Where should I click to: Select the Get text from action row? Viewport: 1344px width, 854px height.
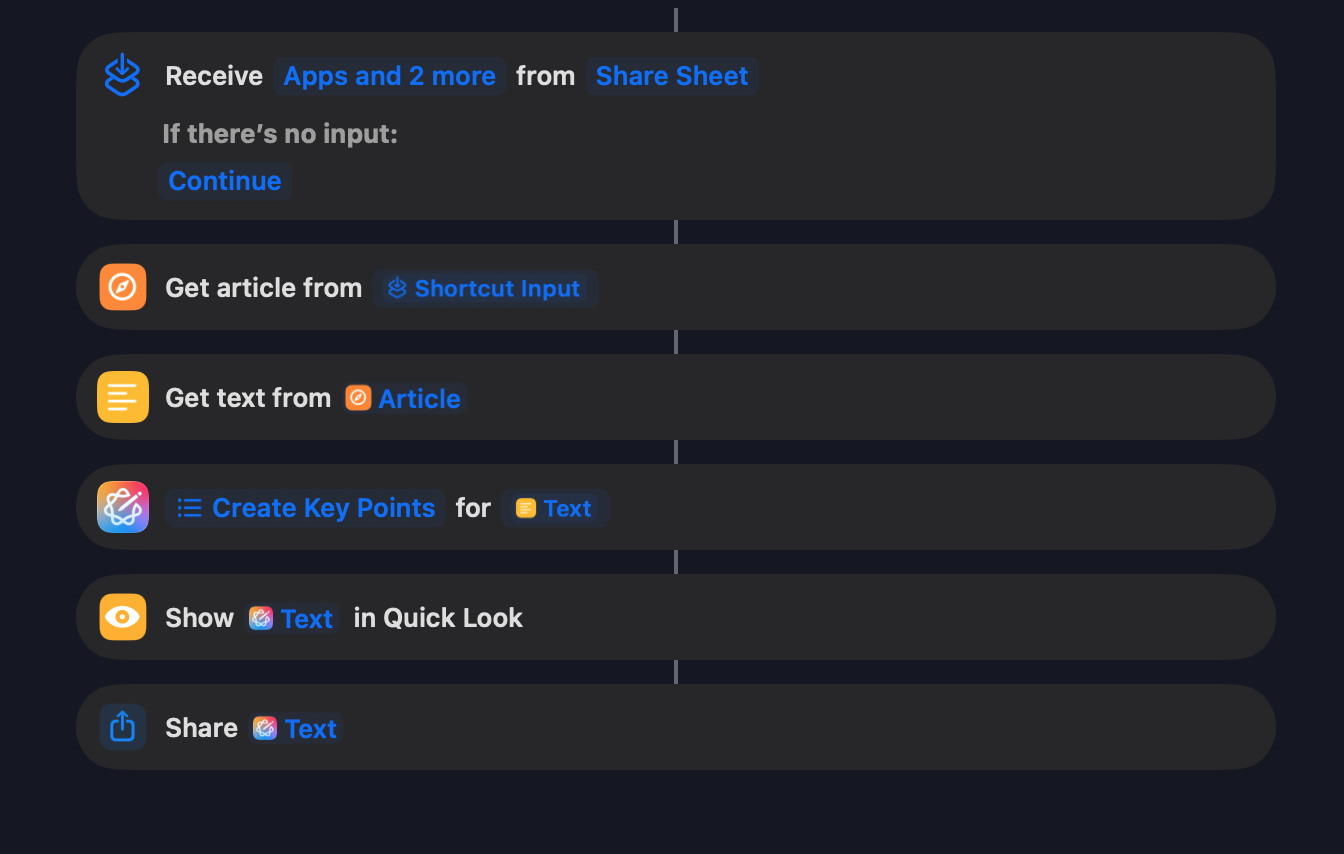[x=676, y=397]
